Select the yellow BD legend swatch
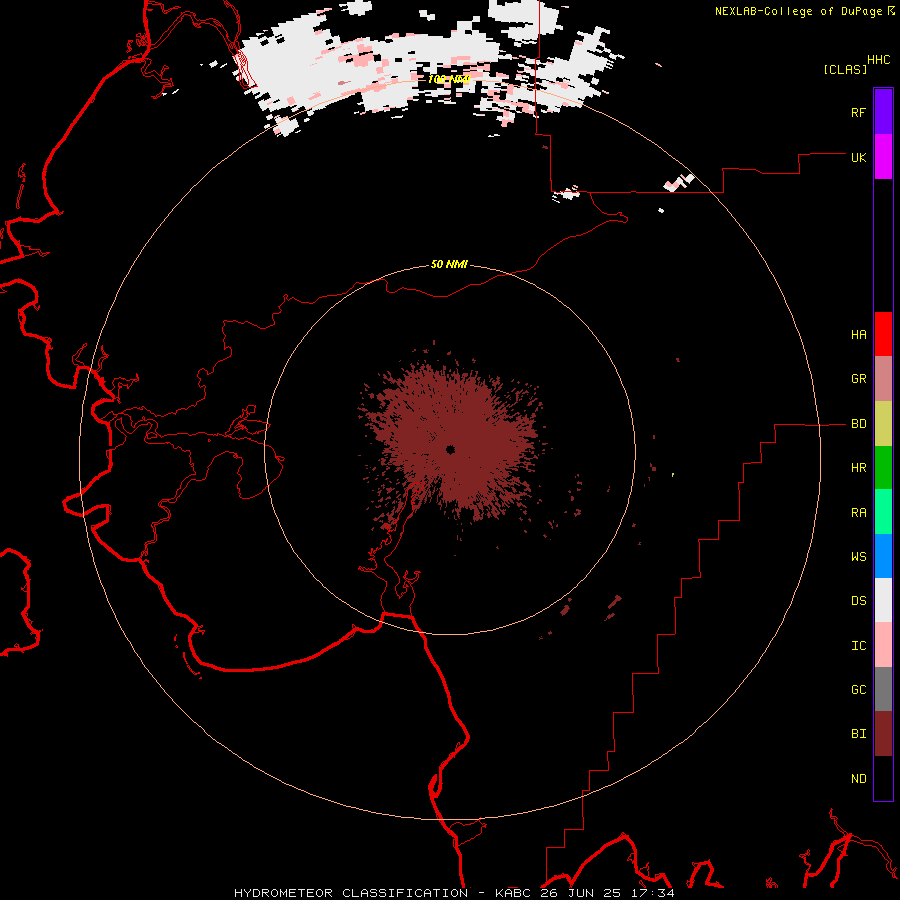Image resolution: width=900 pixels, height=900 pixels. click(883, 424)
